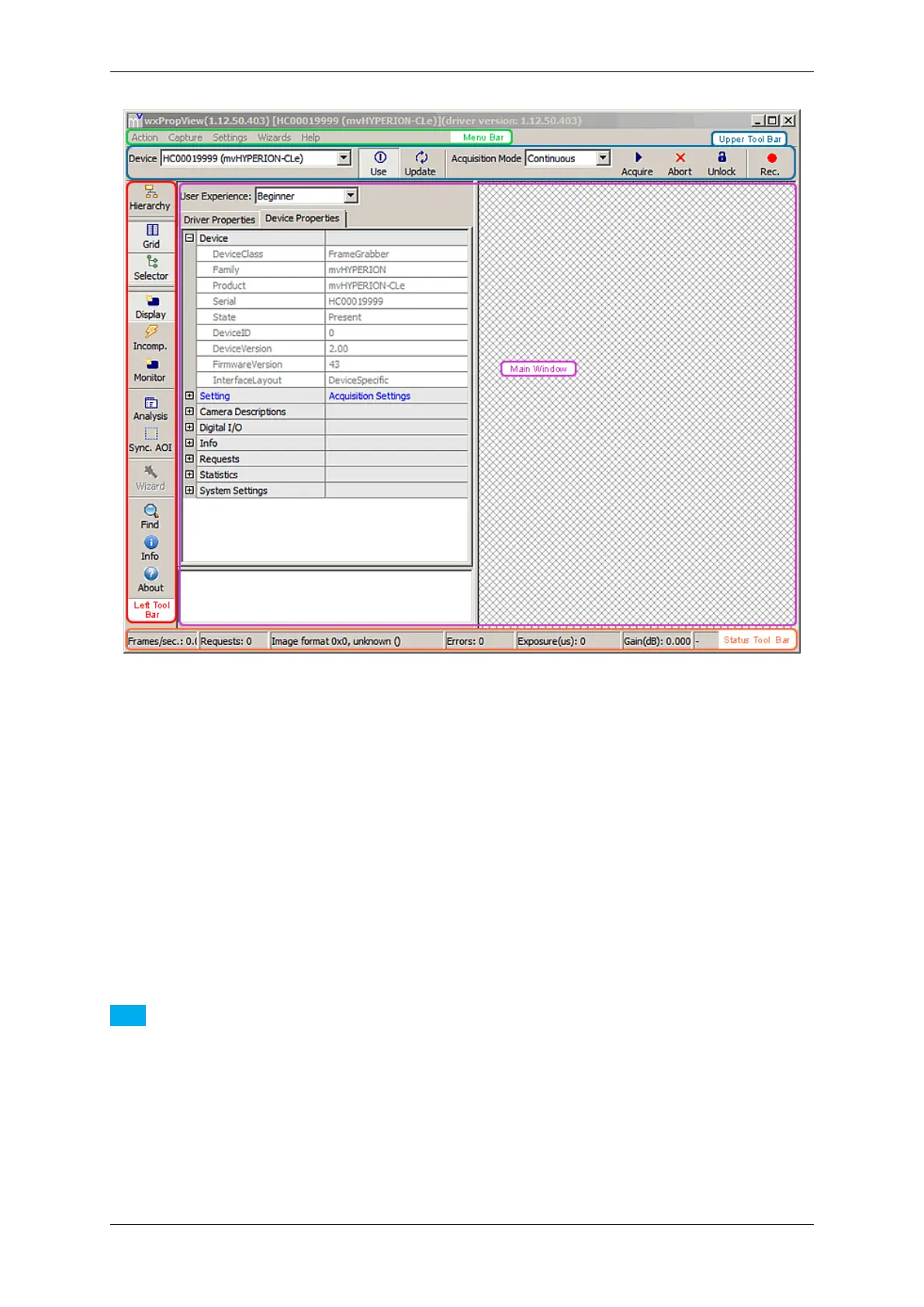Screen dimensions: 924x1307
Task: Click the DeviceSpecific value cell
Action: coord(396,380)
